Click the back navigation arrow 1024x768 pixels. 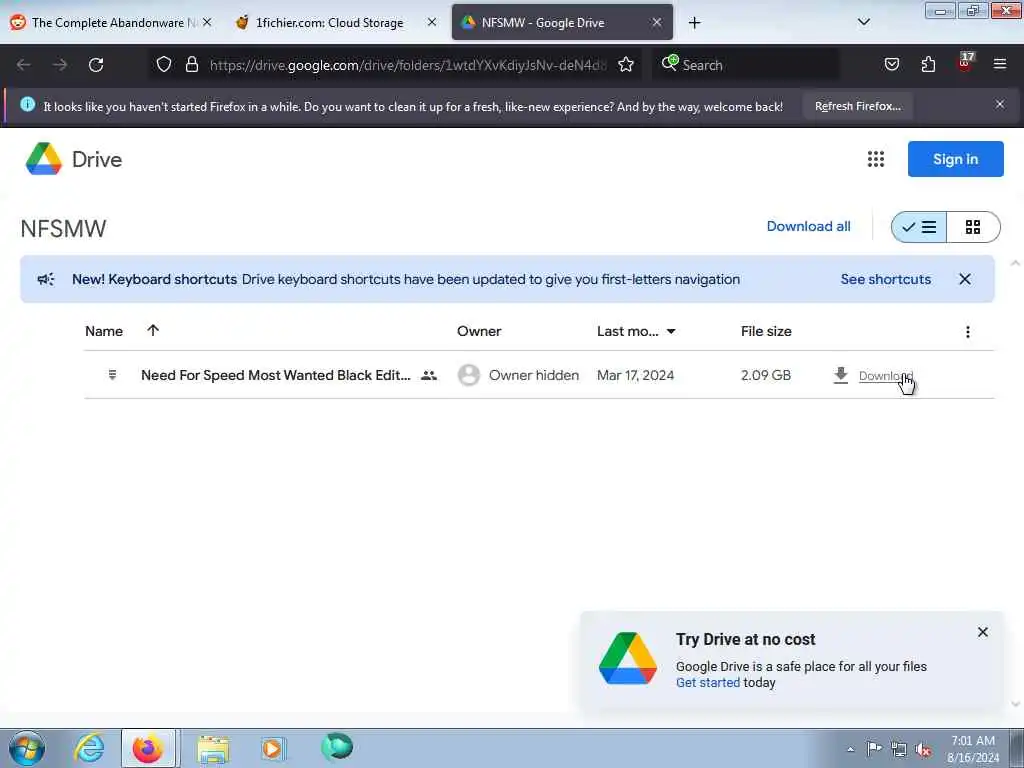click(x=24, y=65)
